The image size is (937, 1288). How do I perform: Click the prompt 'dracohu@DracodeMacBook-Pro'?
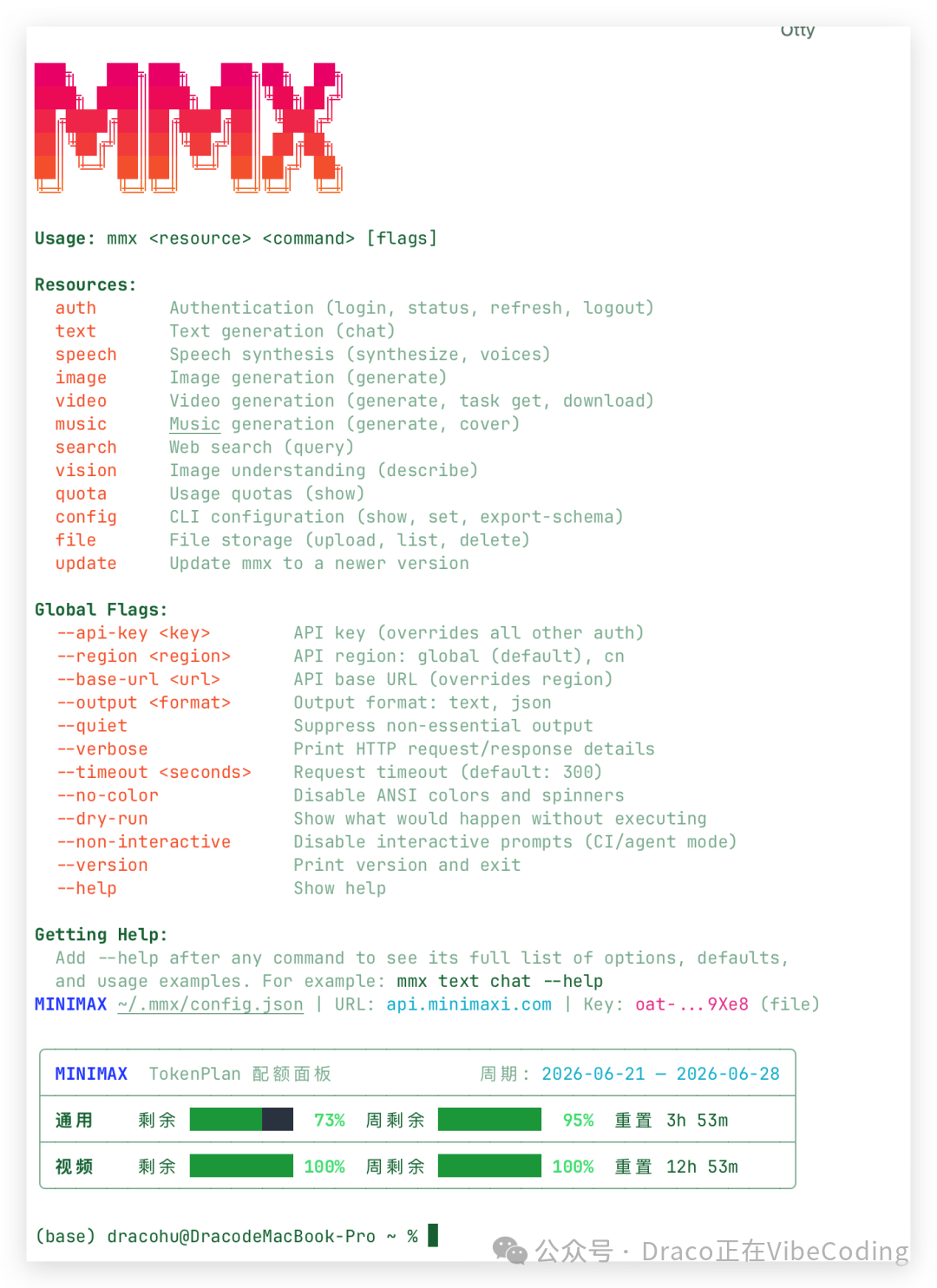pos(241,1236)
